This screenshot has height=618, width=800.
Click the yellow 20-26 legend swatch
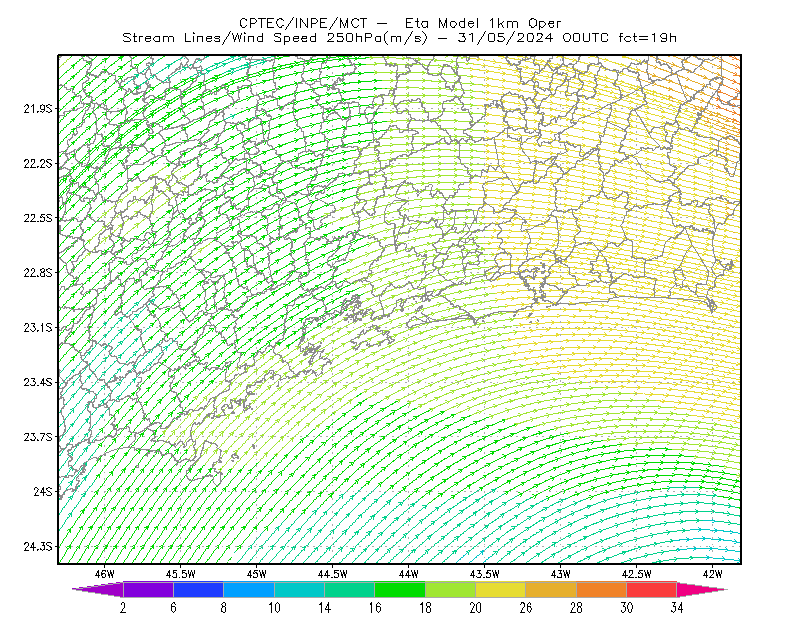tap(501, 589)
